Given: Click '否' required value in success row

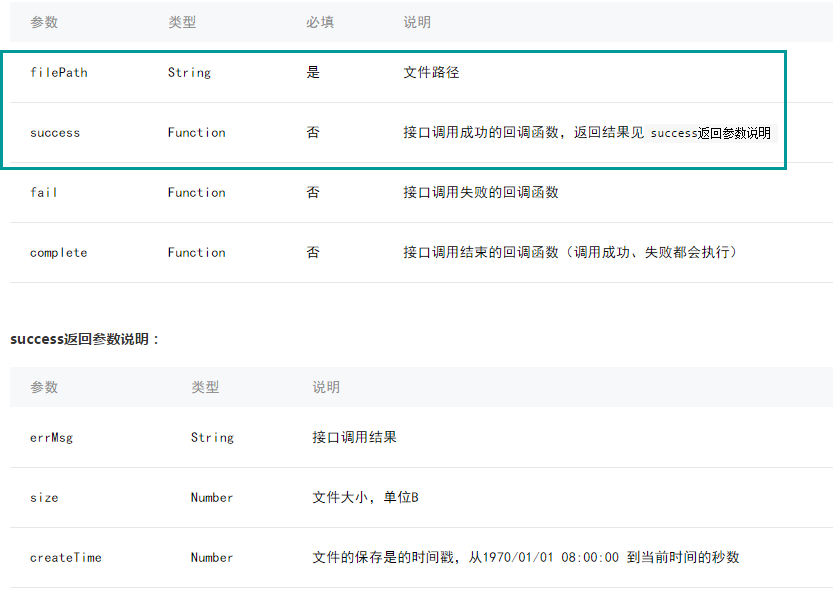Looking at the screenshot, I should pyautogui.click(x=313, y=132).
